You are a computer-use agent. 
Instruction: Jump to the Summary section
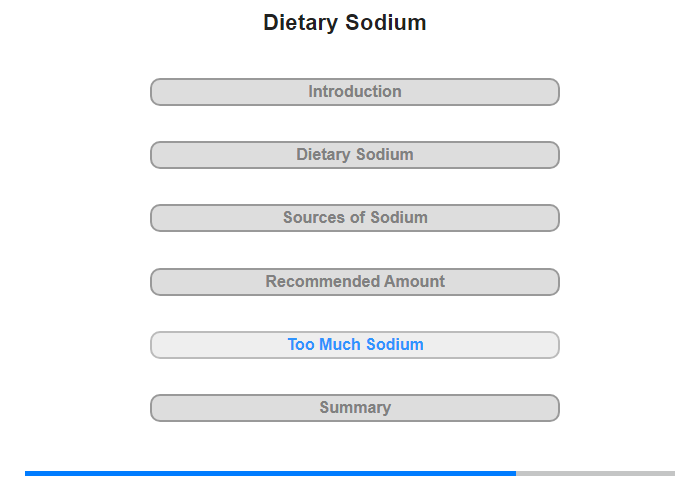click(x=355, y=408)
